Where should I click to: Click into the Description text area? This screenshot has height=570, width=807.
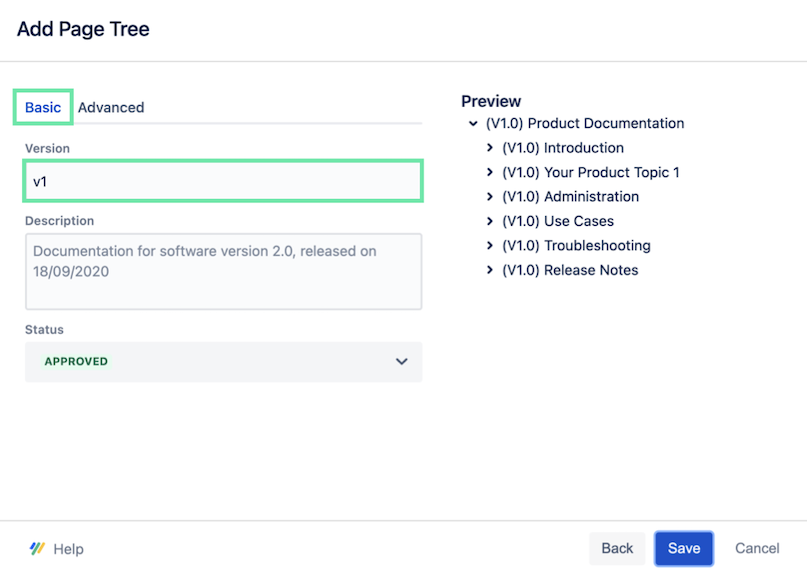click(223, 271)
